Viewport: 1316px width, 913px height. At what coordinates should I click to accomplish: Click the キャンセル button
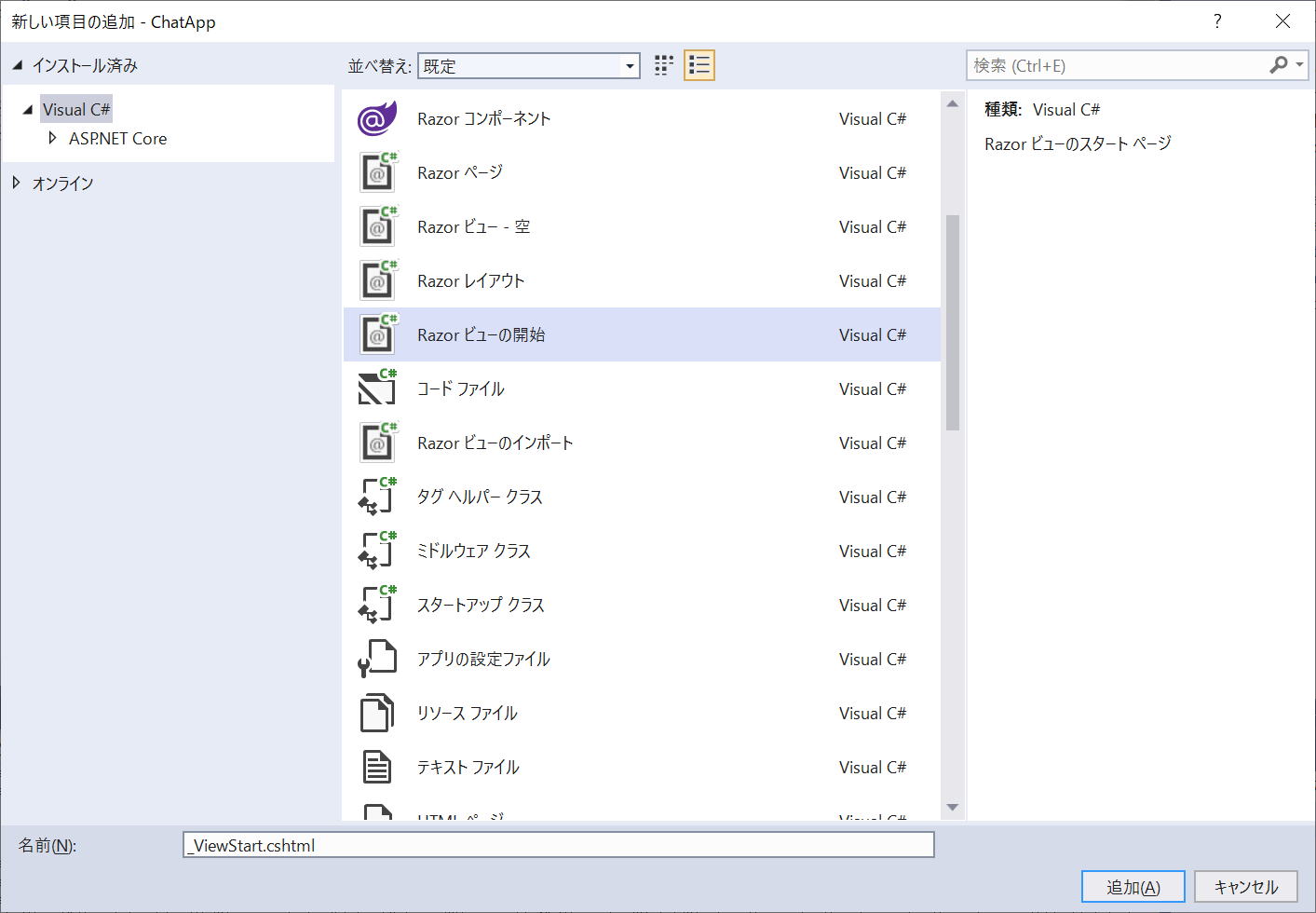pos(1246,887)
